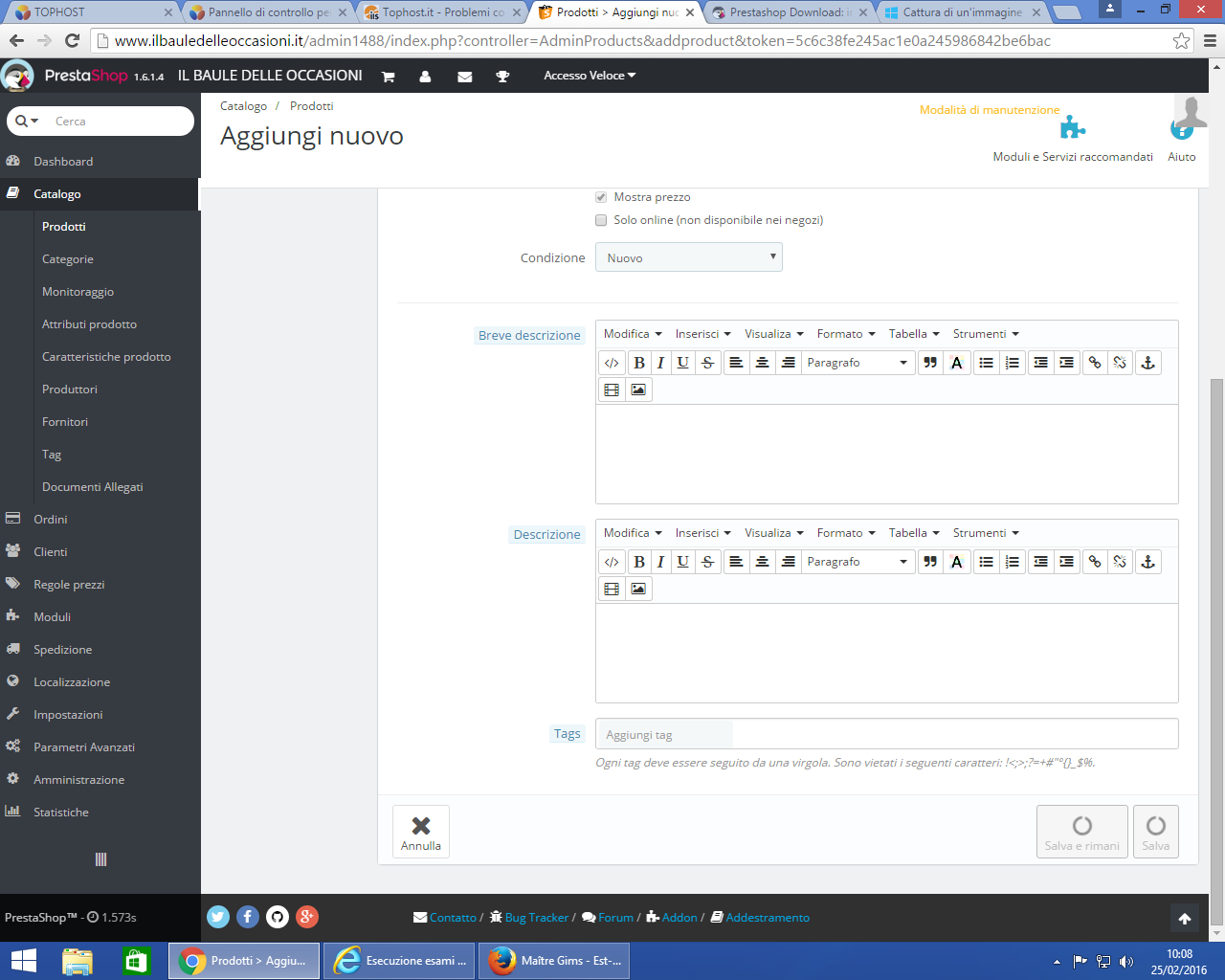Screen dimensions: 1225x980
Task: Click the Cerca search field
Action: [x=120, y=121]
